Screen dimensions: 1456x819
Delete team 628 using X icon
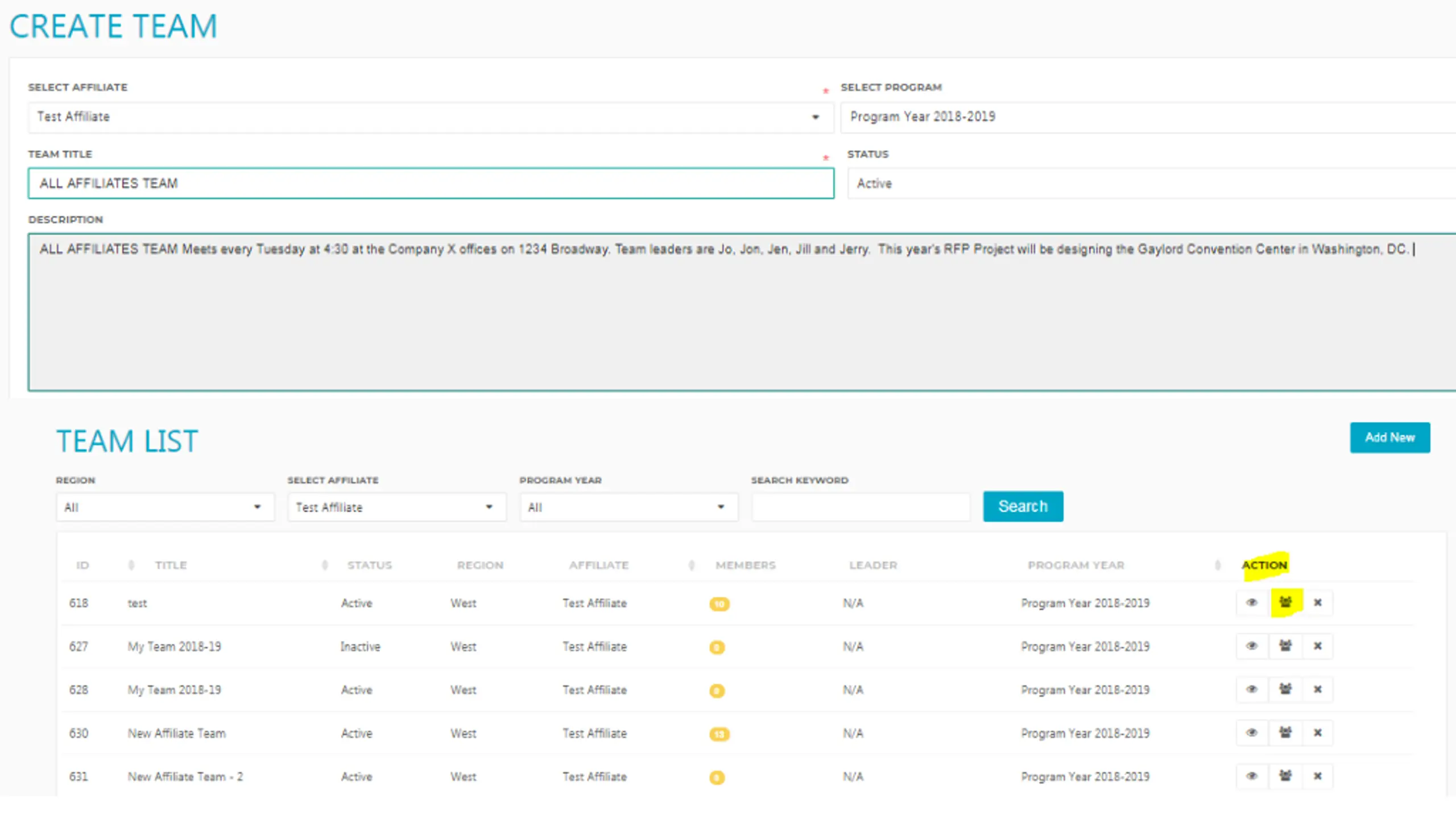(1317, 689)
